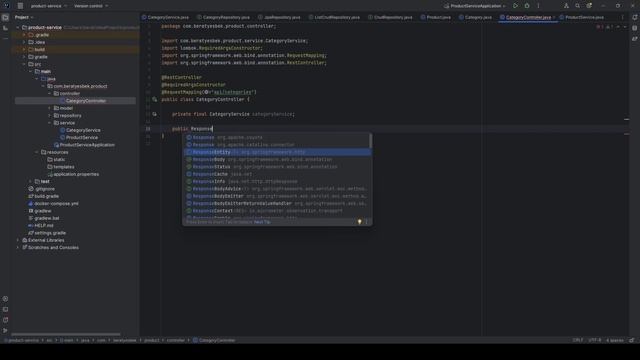This screenshot has height=360, width=640.
Task: Open the main menu hamburger icon
Action: click(x=20, y=6)
